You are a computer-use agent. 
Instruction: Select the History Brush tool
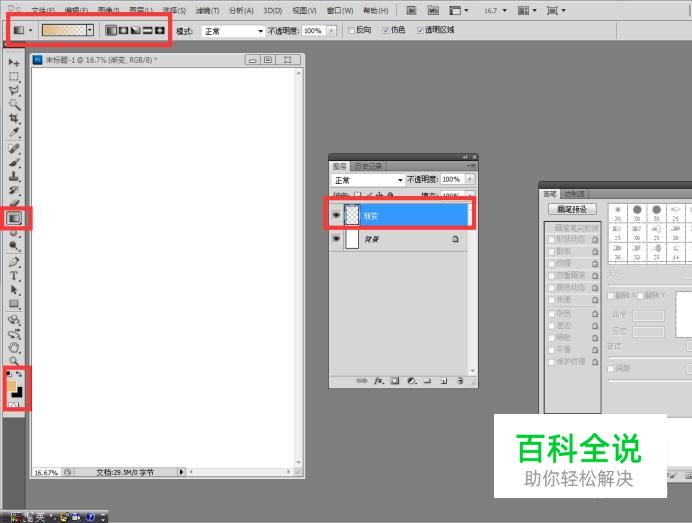pos(14,190)
